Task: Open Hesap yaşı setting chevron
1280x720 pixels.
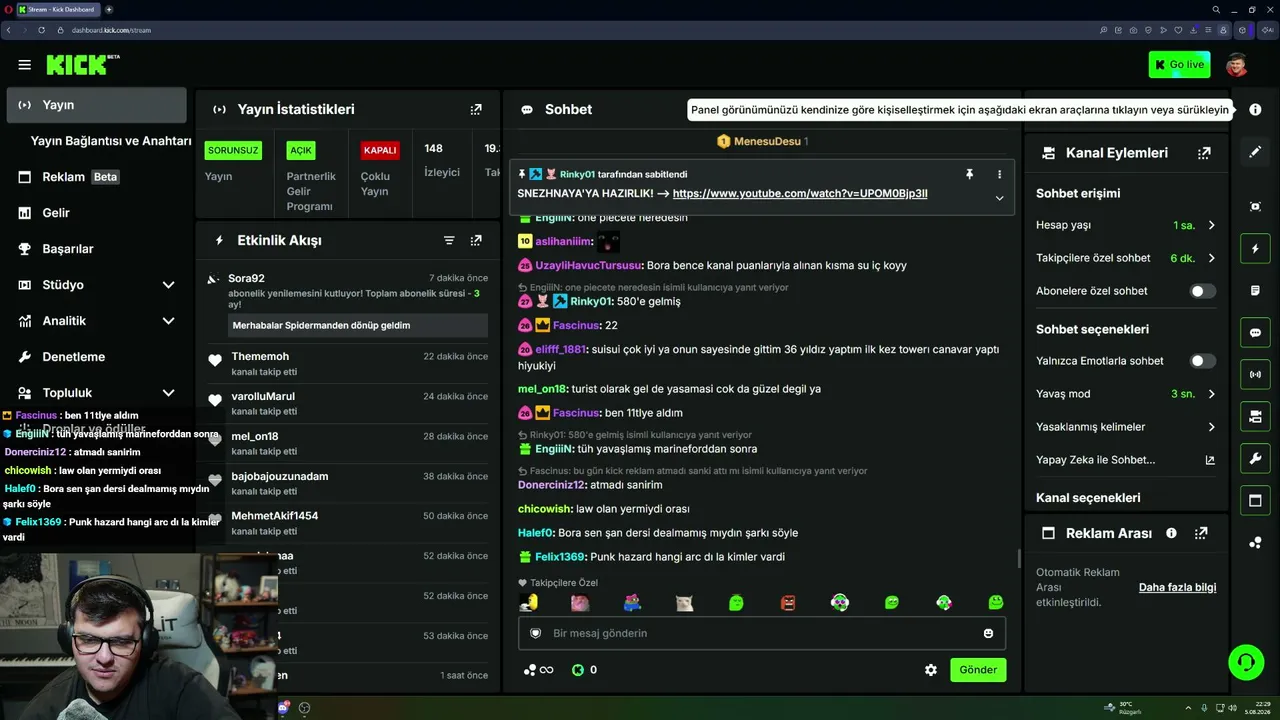Action: 1211,226
